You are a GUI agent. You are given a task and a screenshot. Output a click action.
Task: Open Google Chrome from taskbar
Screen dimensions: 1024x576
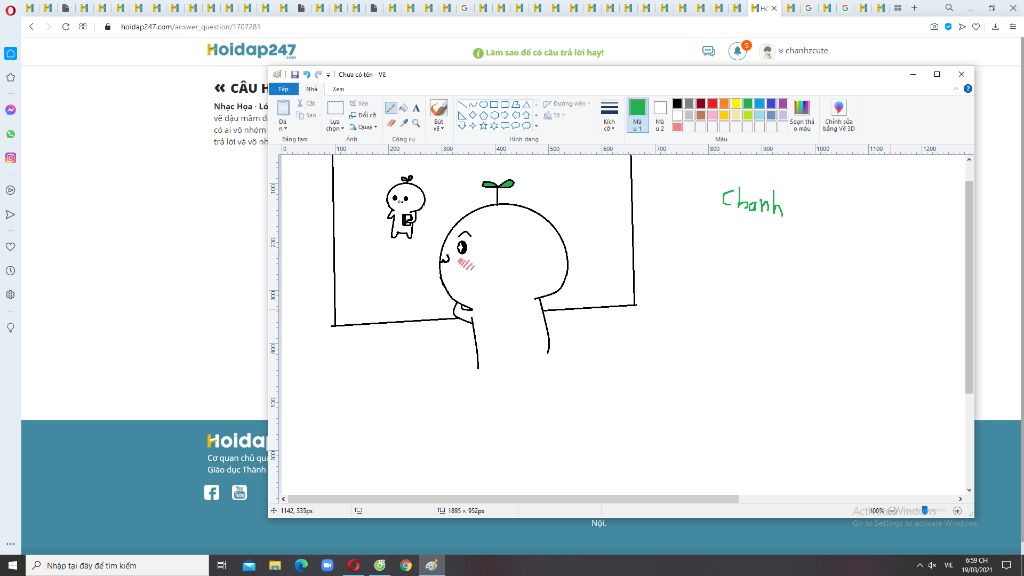(406, 566)
